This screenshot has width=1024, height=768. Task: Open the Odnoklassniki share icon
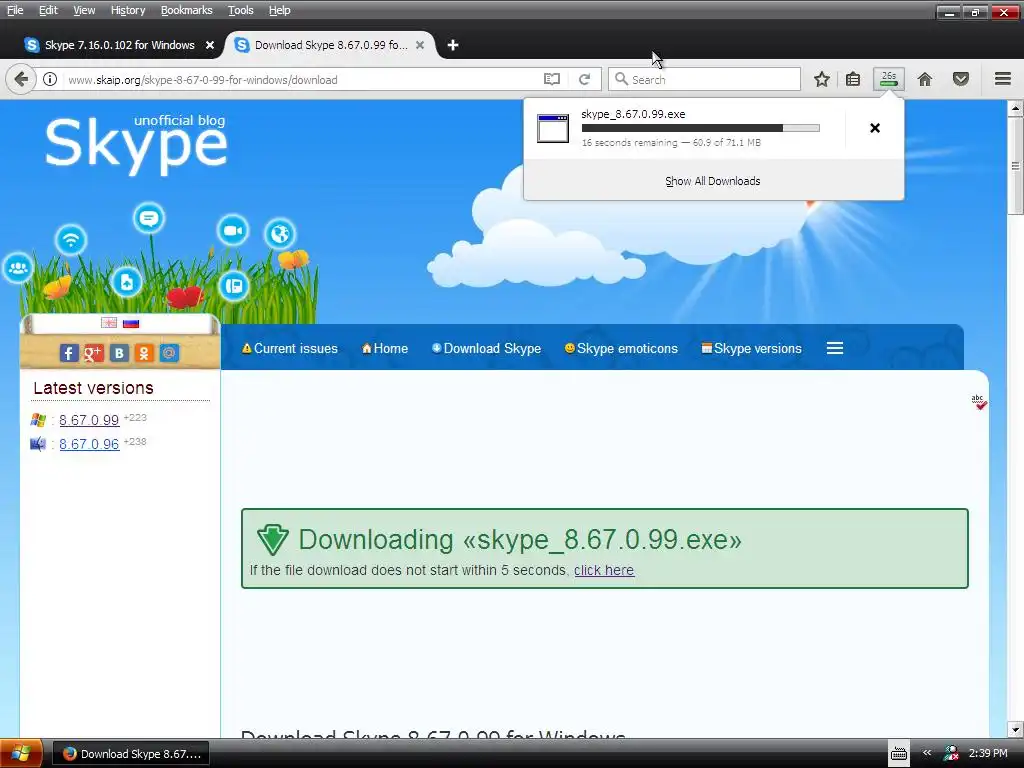144,353
